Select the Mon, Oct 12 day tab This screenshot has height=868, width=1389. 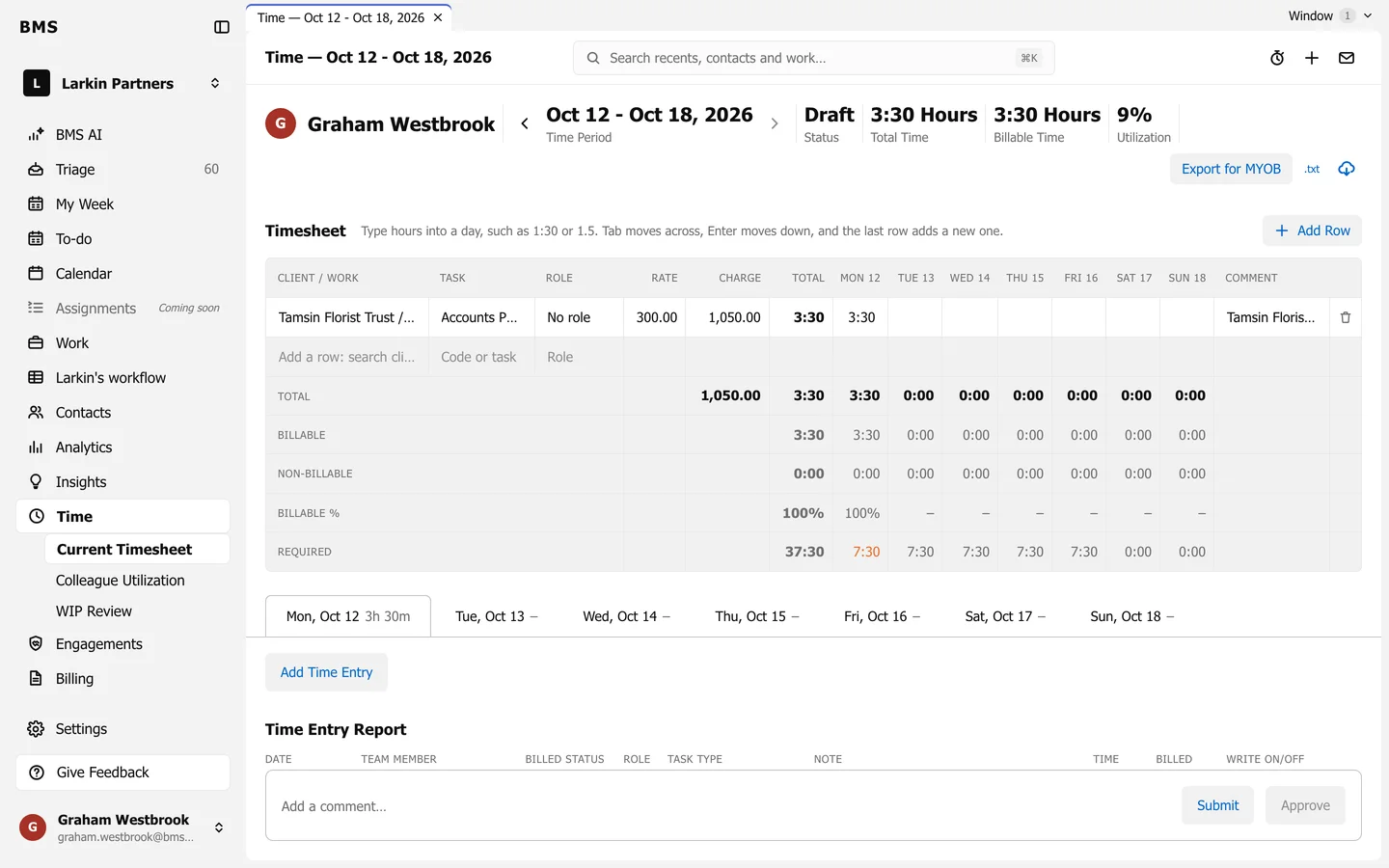click(348, 616)
